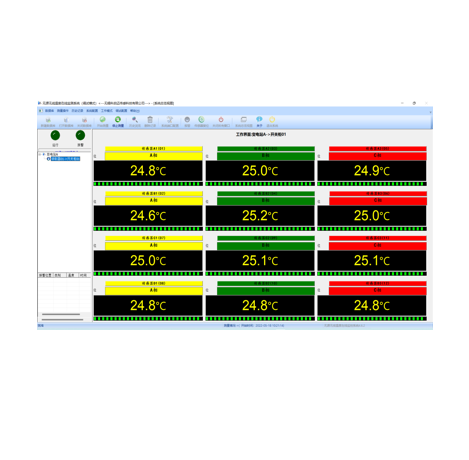The width and height of the screenshot is (469, 460).
Task: Select the highlighted switchgear tree item
Action: click(65, 159)
